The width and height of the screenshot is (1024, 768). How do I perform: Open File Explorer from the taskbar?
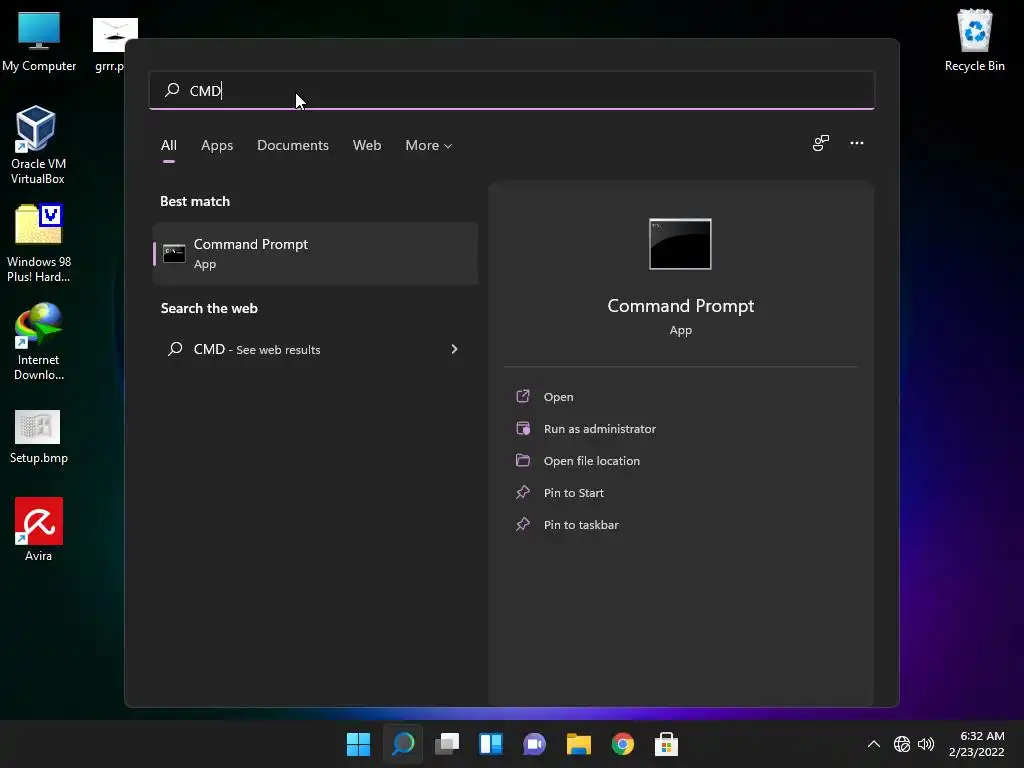tap(579, 744)
